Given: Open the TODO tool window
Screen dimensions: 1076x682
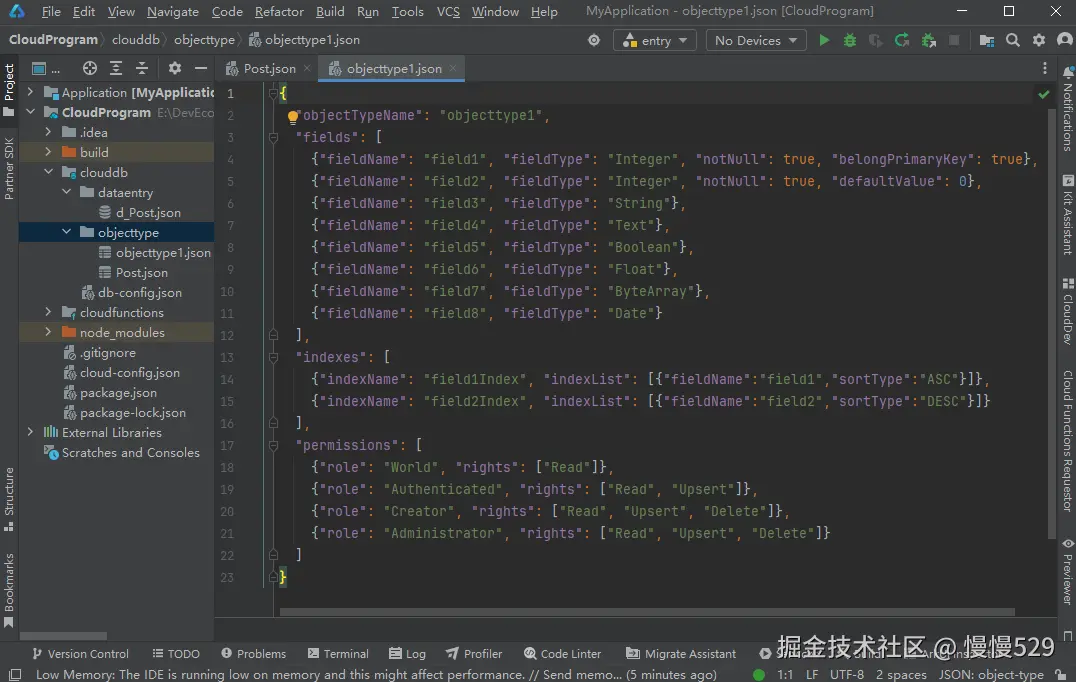Looking at the screenshot, I should [176, 654].
